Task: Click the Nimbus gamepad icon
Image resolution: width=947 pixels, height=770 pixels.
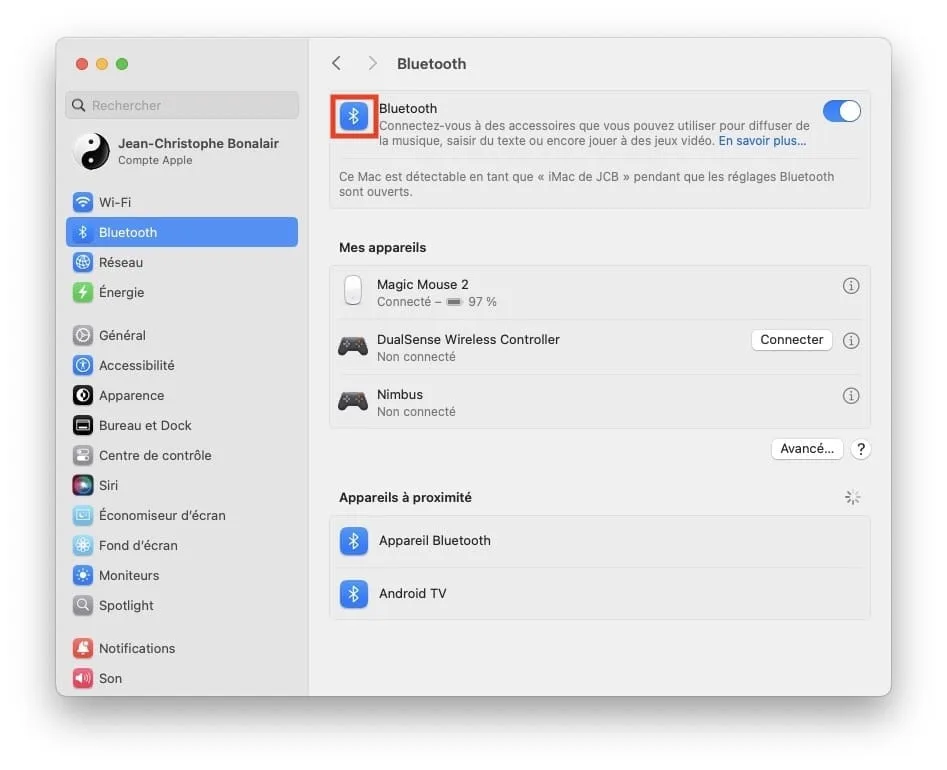Action: pyautogui.click(x=353, y=402)
